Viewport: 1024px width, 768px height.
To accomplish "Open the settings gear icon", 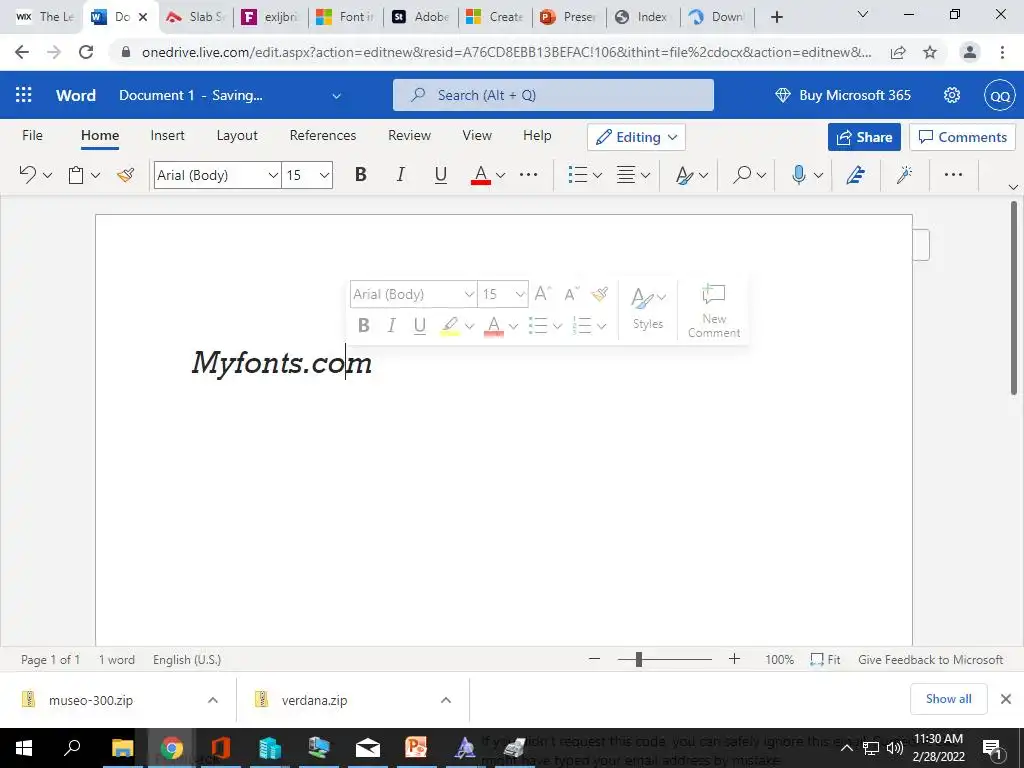I will point(952,95).
